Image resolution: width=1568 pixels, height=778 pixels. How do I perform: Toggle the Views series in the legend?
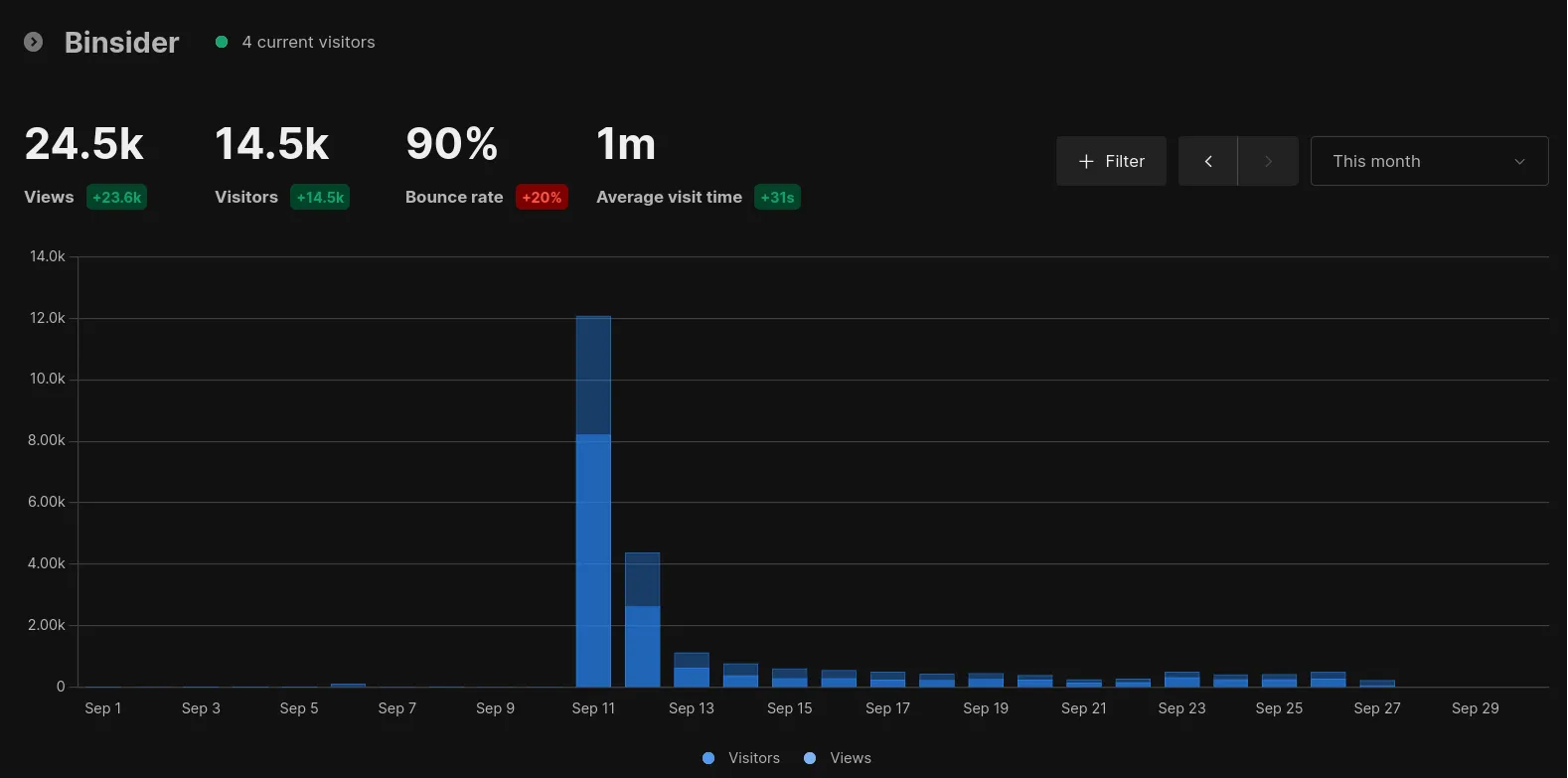pyautogui.click(x=838, y=758)
